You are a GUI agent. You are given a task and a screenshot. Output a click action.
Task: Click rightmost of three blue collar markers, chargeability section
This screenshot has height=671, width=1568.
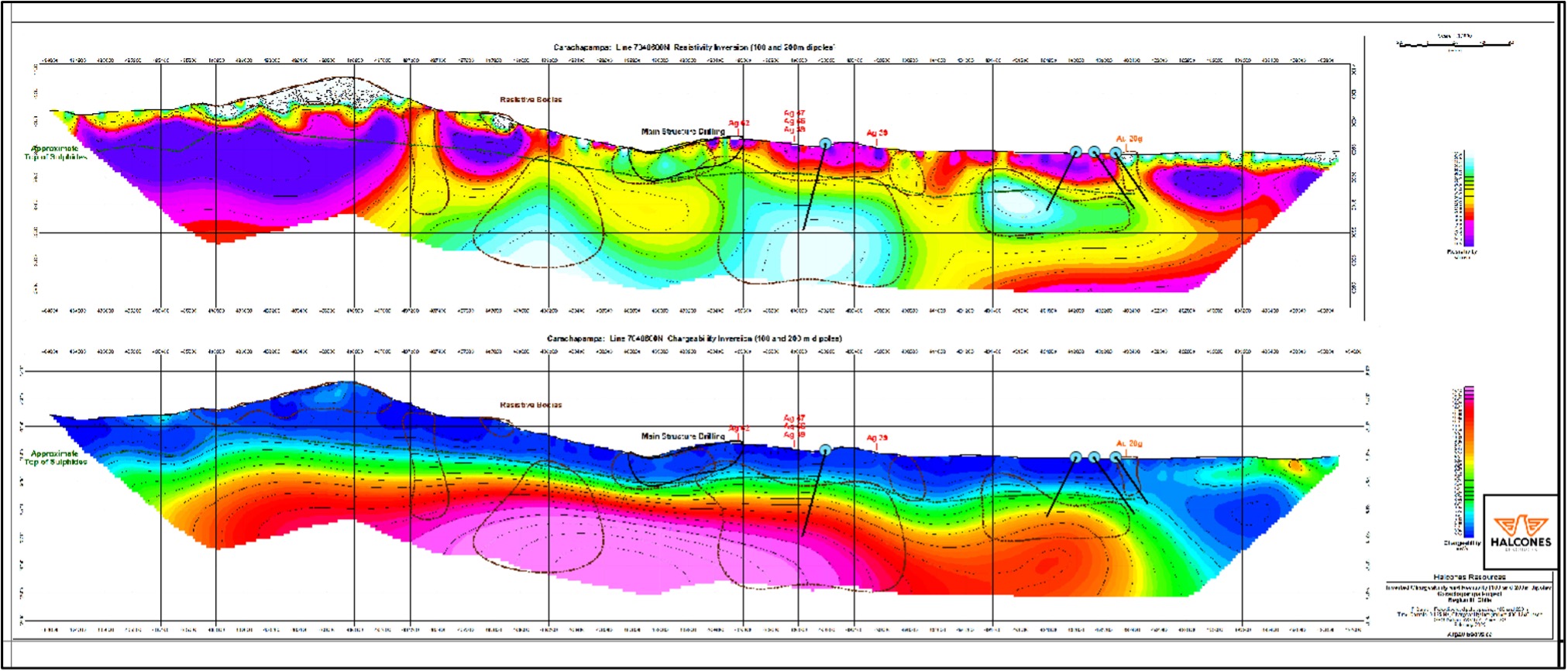click(x=1116, y=457)
